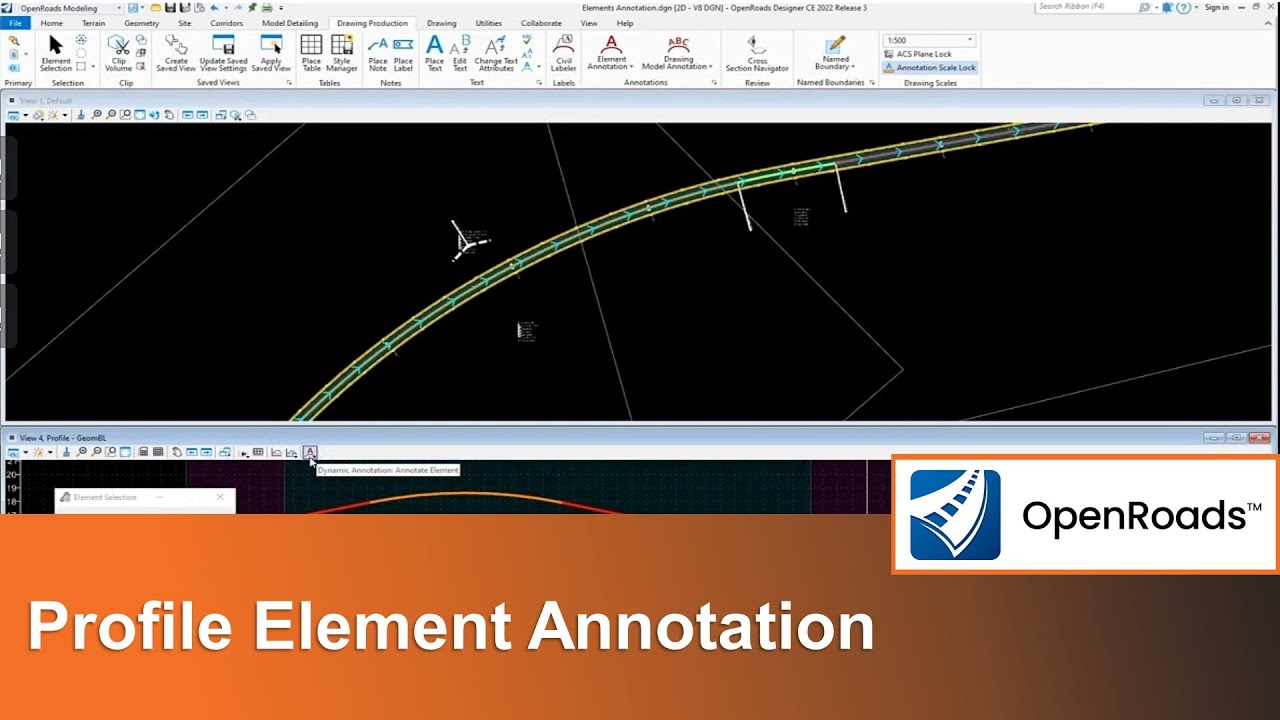Select the Element Selection tool in ribbon
The height and width of the screenshot is (720, 1280).
click(x=55, y=53)
